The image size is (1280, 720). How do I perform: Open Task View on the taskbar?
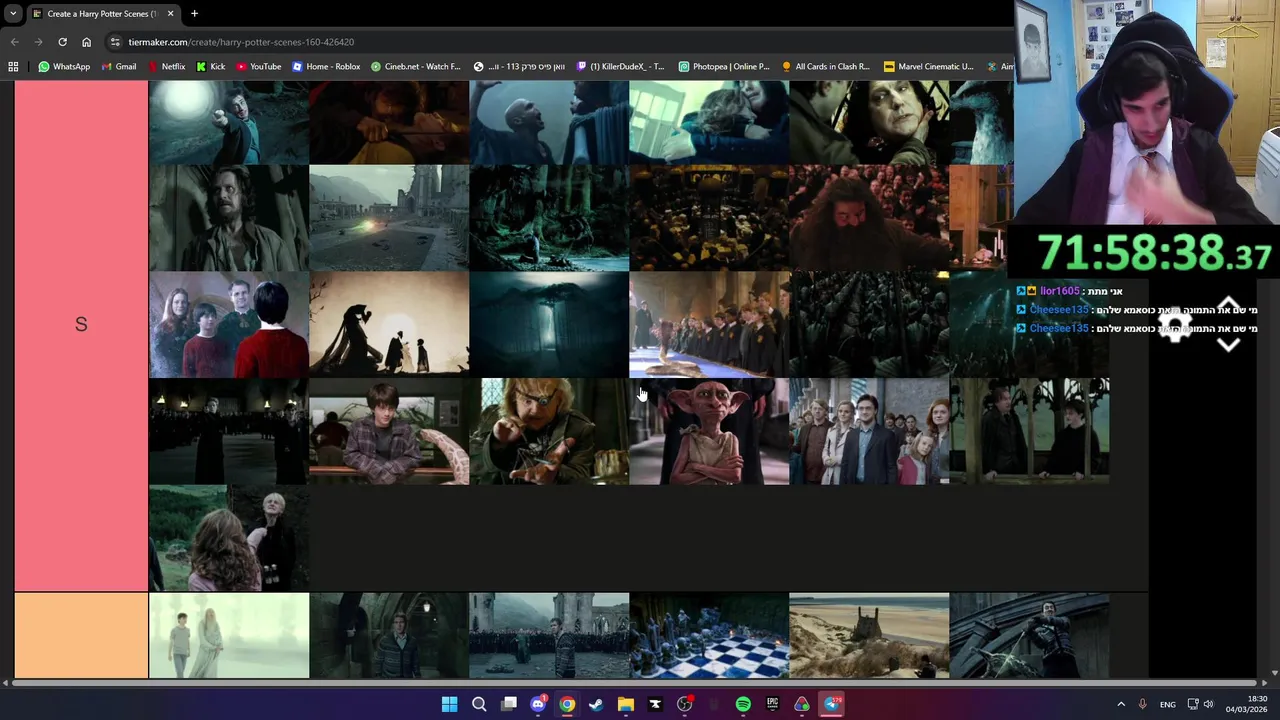click(x=509, y=704)
